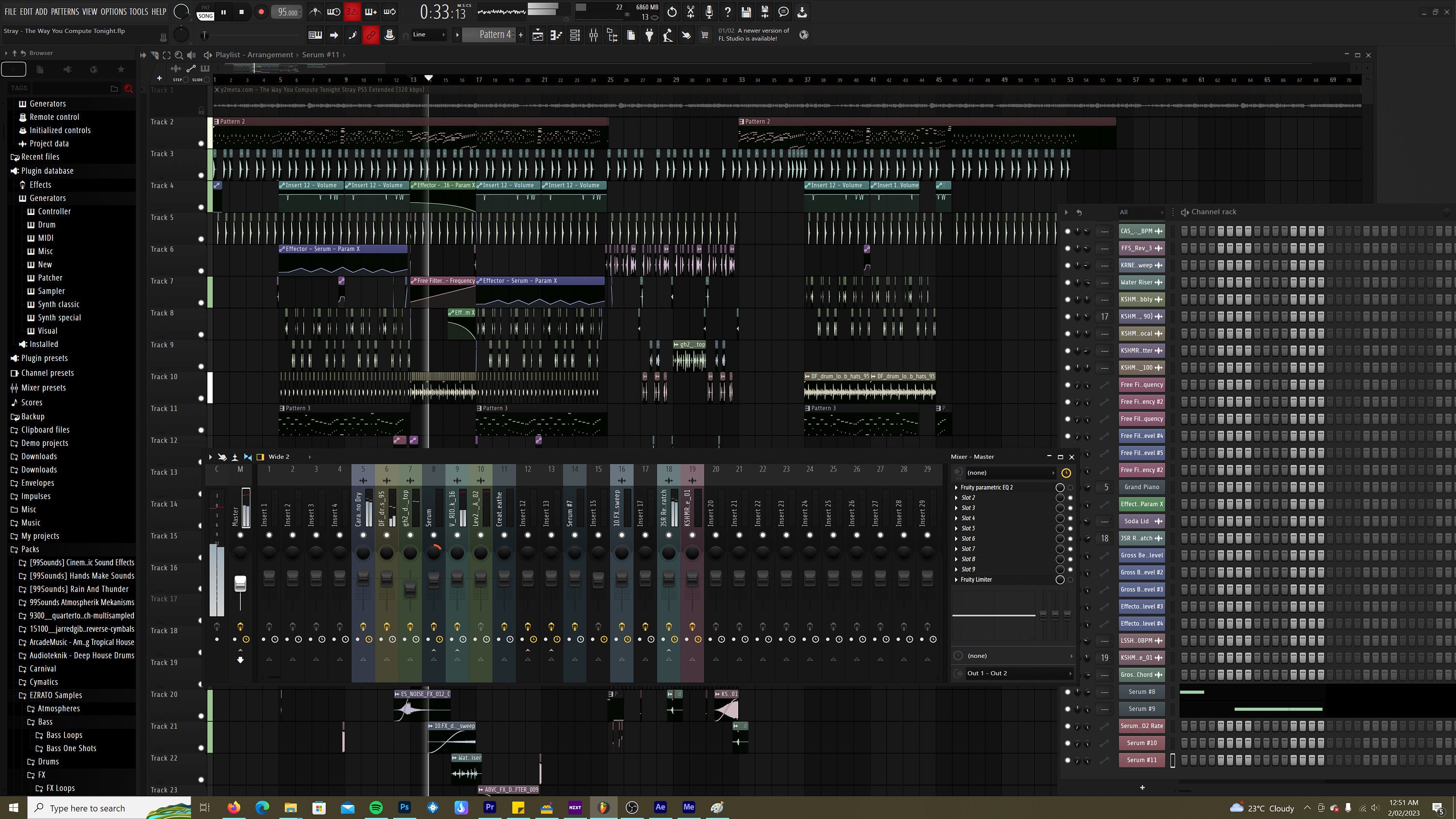Click the save new version floppy icon
Viewport: 1456px width, 819px height.
[765, 11]
